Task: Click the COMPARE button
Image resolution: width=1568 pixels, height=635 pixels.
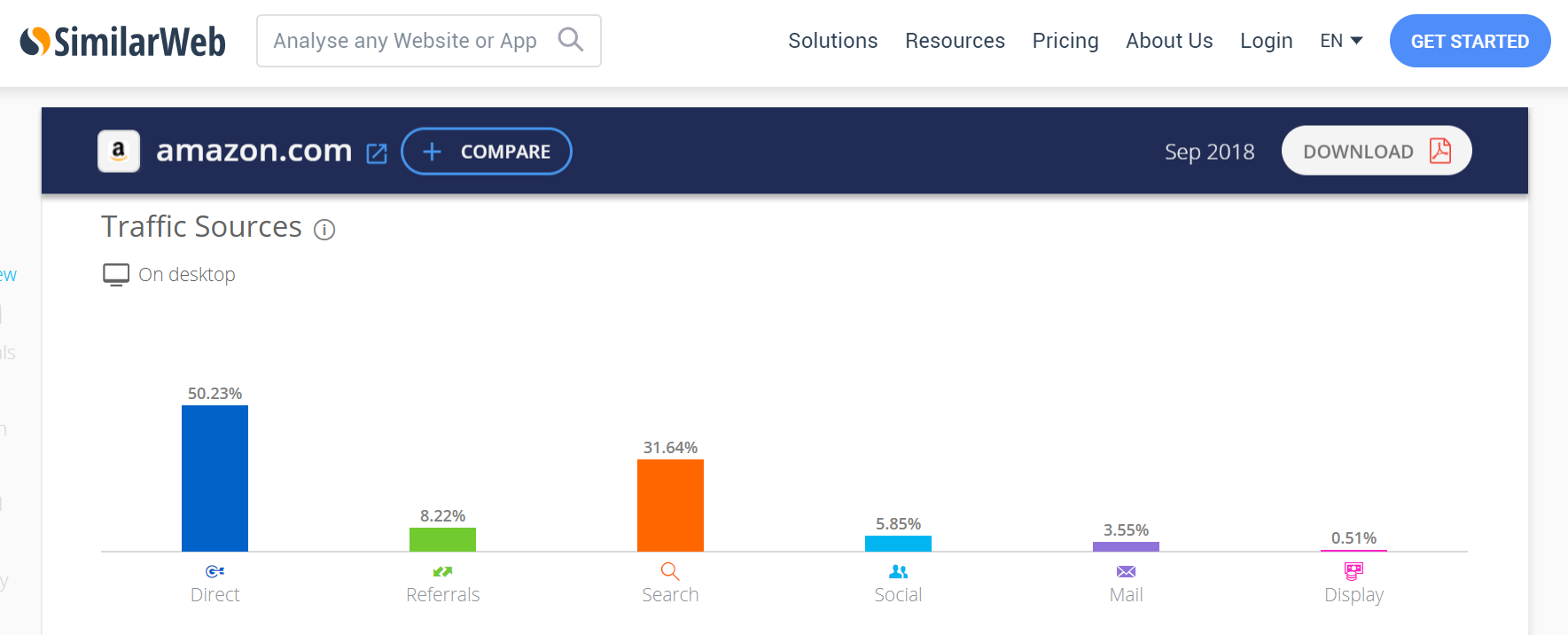Action: point(487,152)
